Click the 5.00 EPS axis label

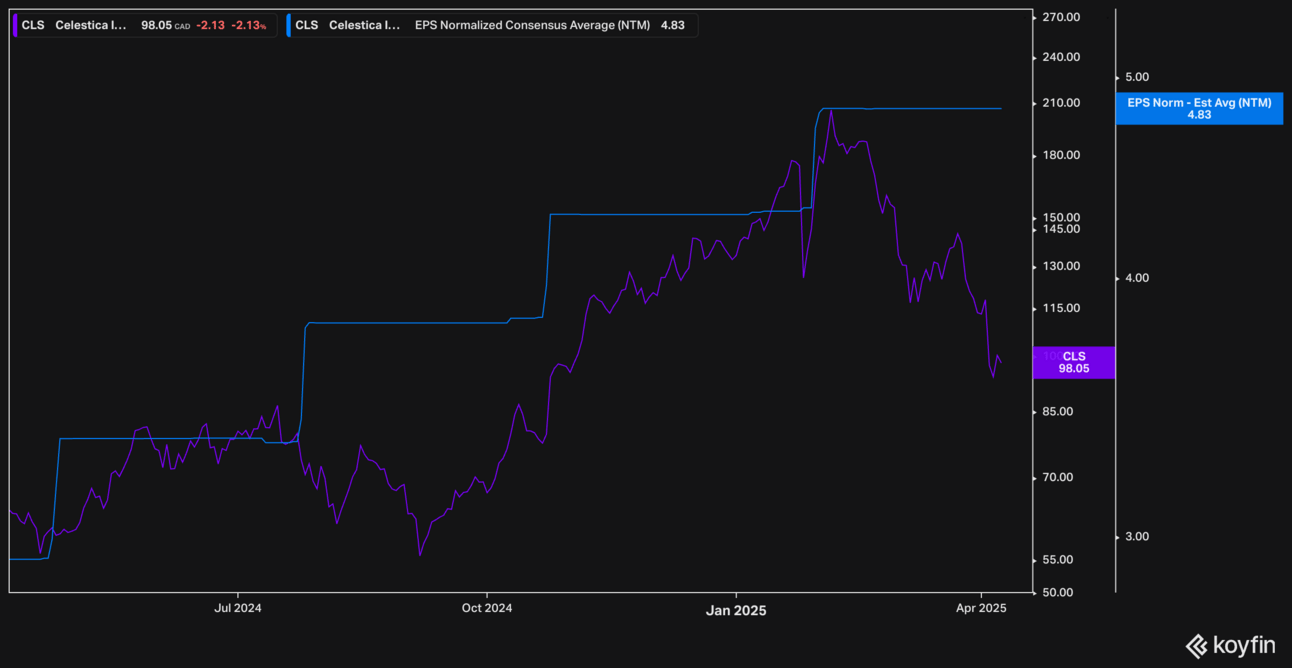pyautogui.click(x=1137, y=77)
